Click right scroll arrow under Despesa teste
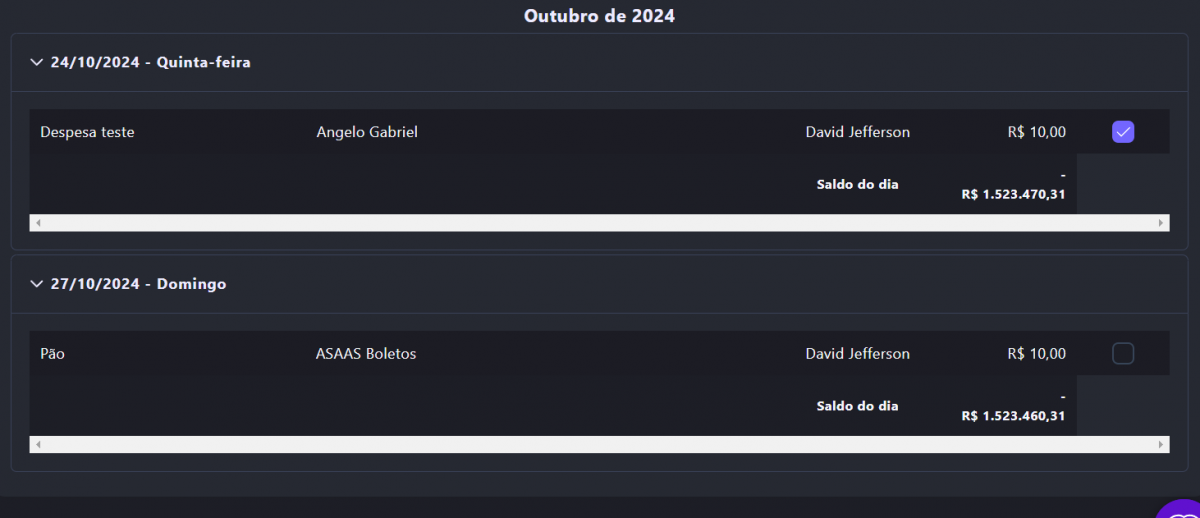Viewport: 1200px width, 518px height. click(1162, 223)
